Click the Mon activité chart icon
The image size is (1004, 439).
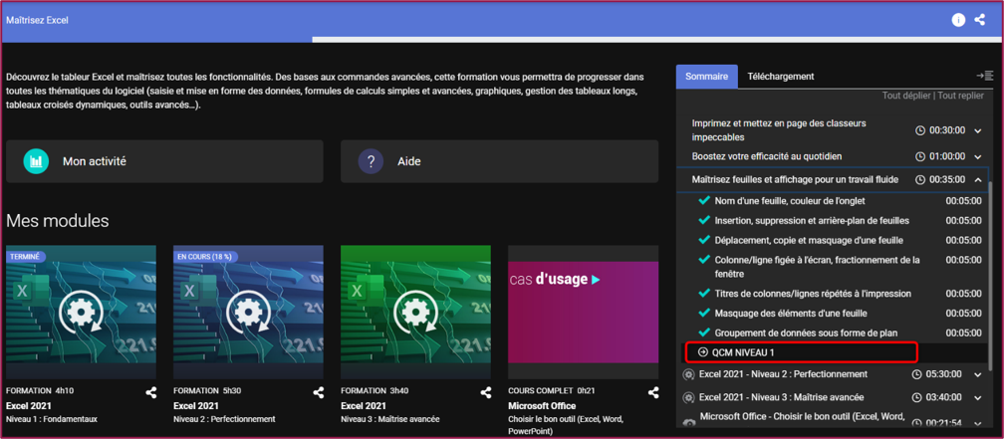[36, 161]
